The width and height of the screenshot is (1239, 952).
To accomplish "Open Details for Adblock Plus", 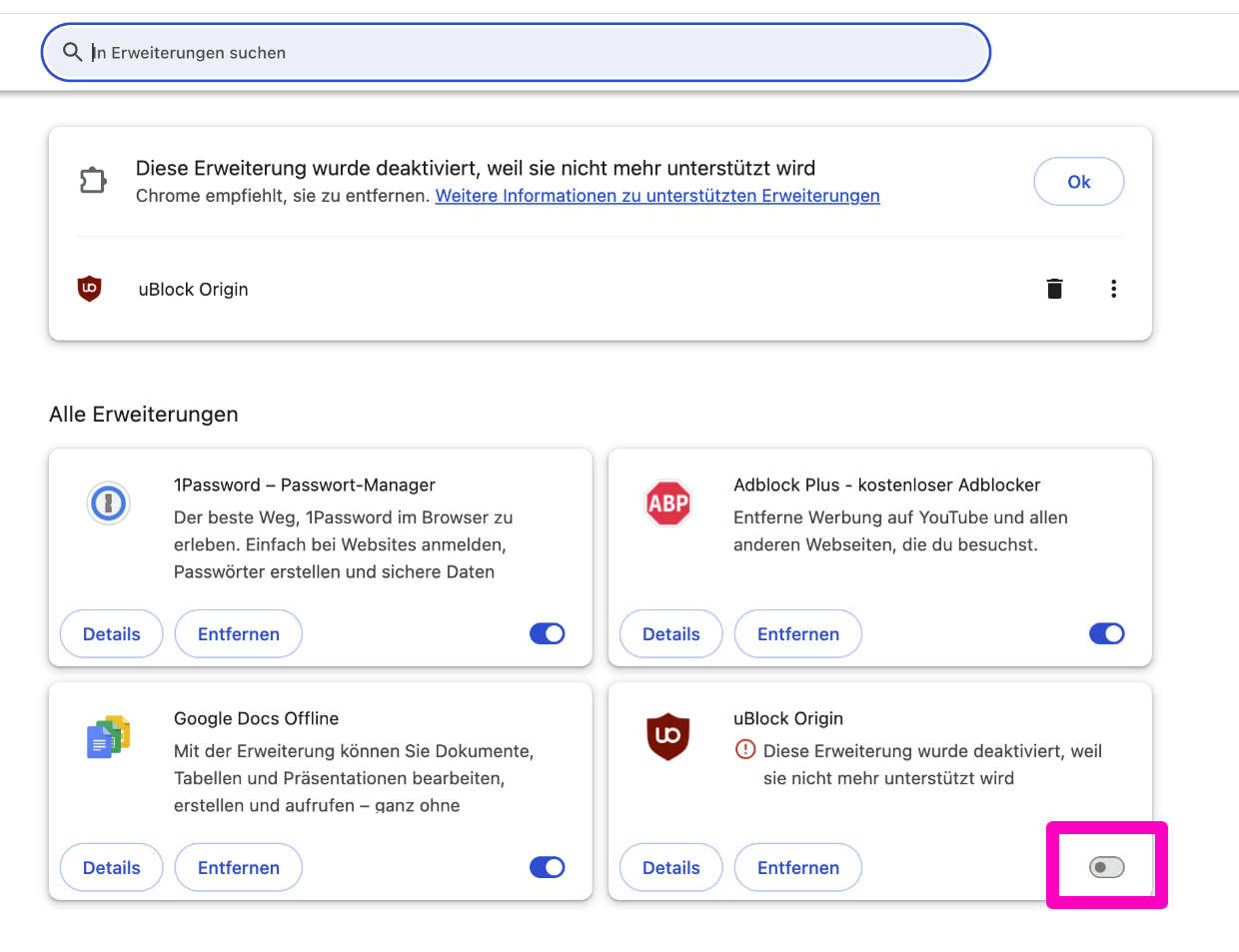I will tap(670, 633).
